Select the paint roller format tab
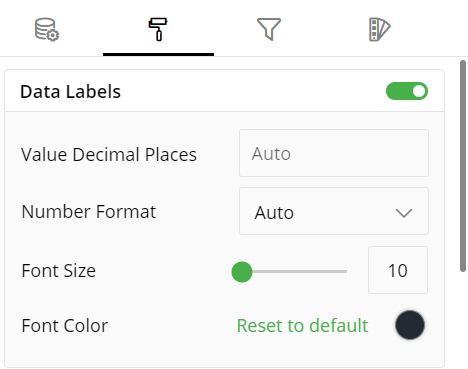468x369 pixels. (x=158, y=29)
